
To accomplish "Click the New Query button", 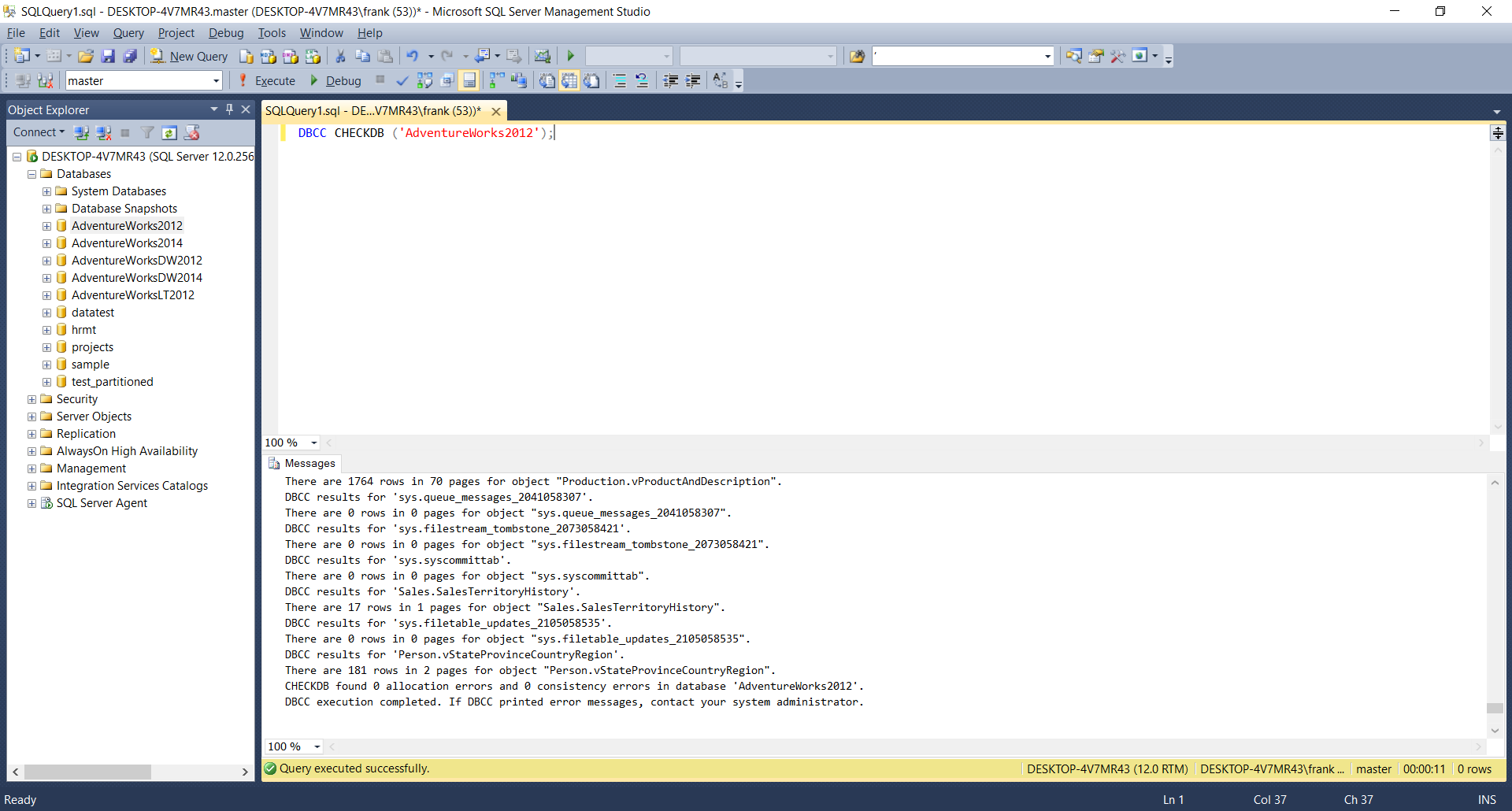I will click(x=189, y=56).
